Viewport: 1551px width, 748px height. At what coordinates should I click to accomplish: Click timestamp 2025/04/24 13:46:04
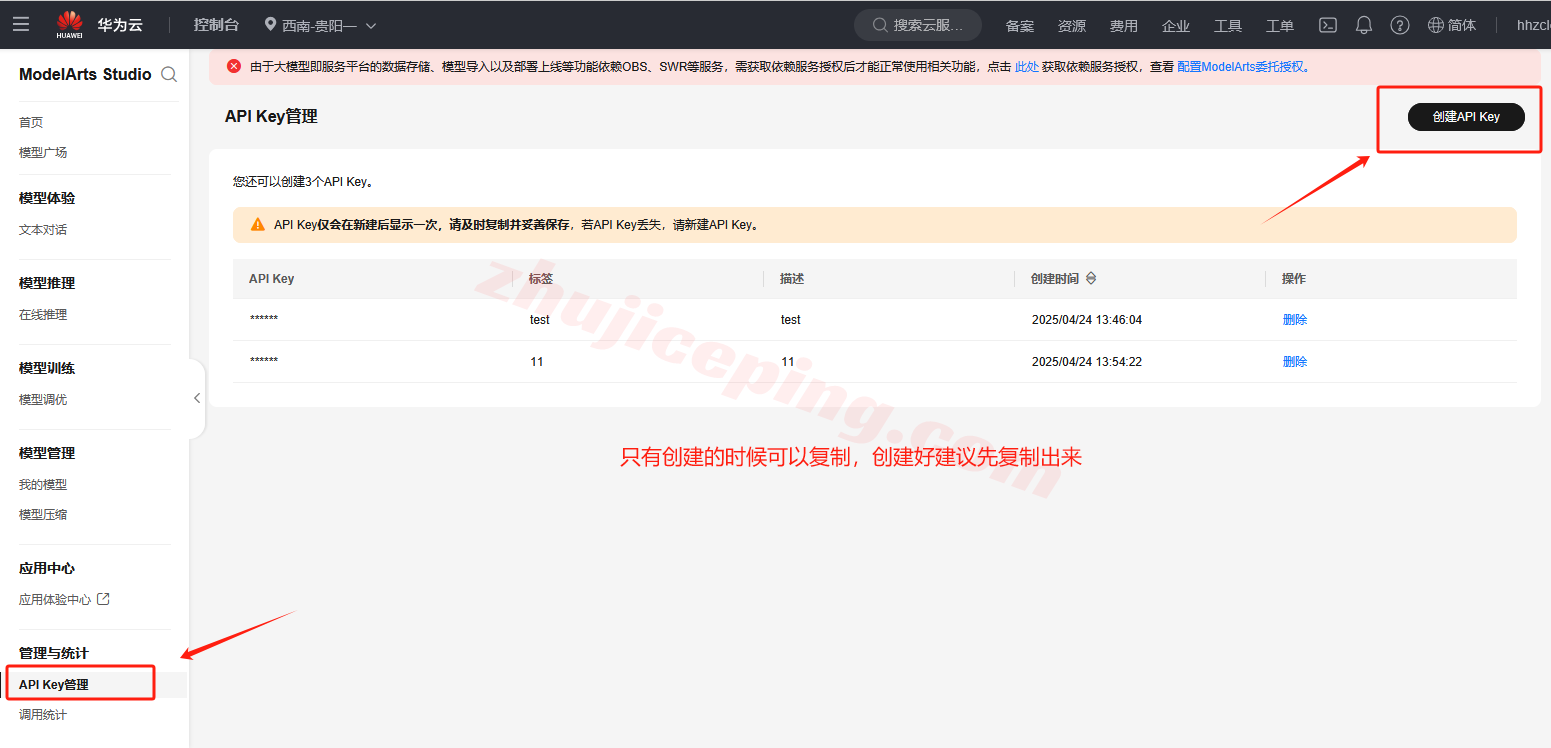point(1087,320)
